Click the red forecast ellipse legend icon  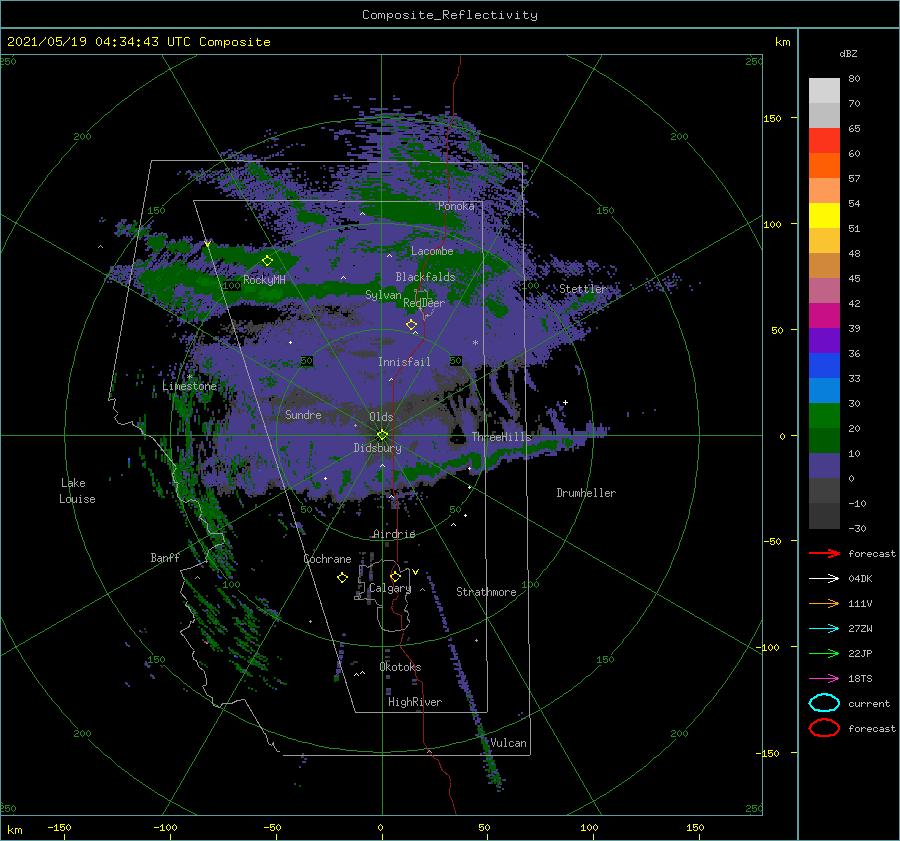click(824, 728)
